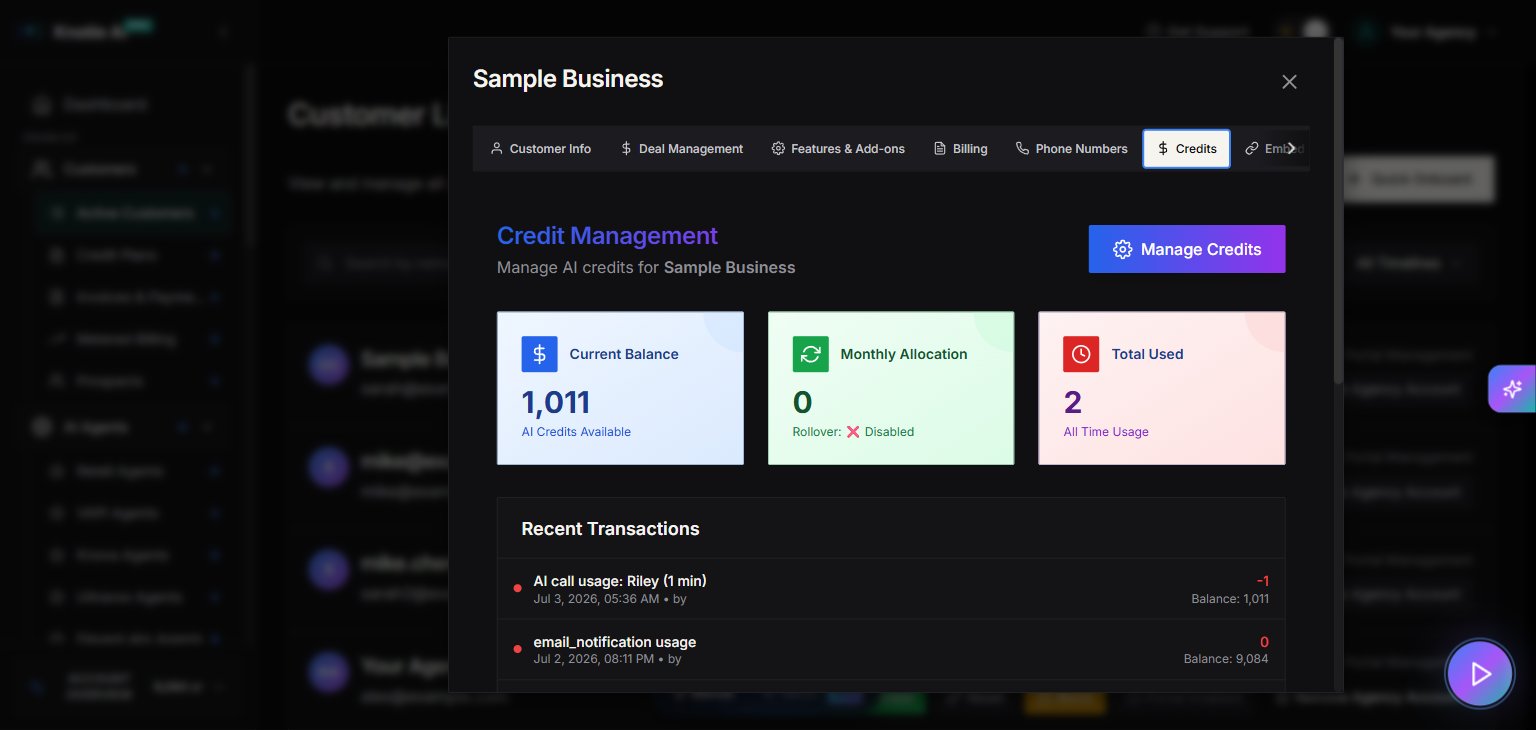The height and width of the screenshot is (730, 1536).
Task: Click the round purple play button
Action: tap(1480, 674)
